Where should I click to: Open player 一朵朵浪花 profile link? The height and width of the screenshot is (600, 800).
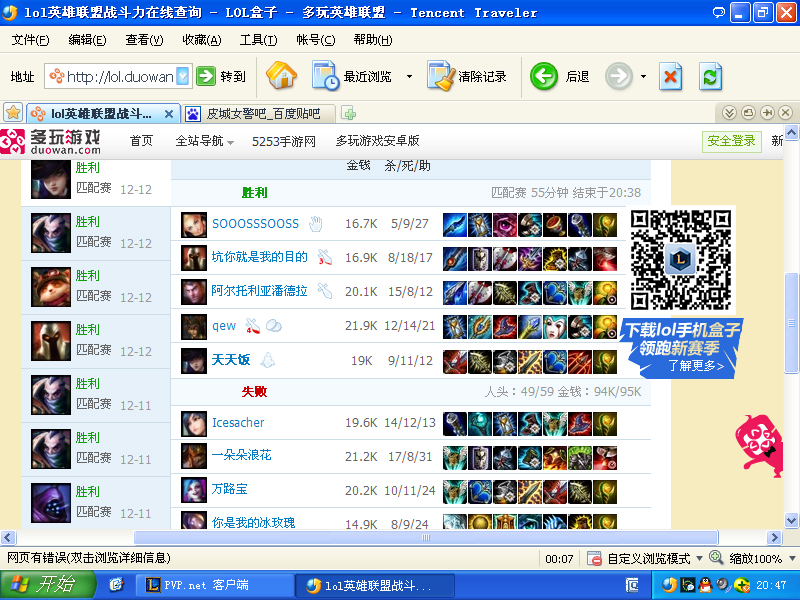pos(241,455)
